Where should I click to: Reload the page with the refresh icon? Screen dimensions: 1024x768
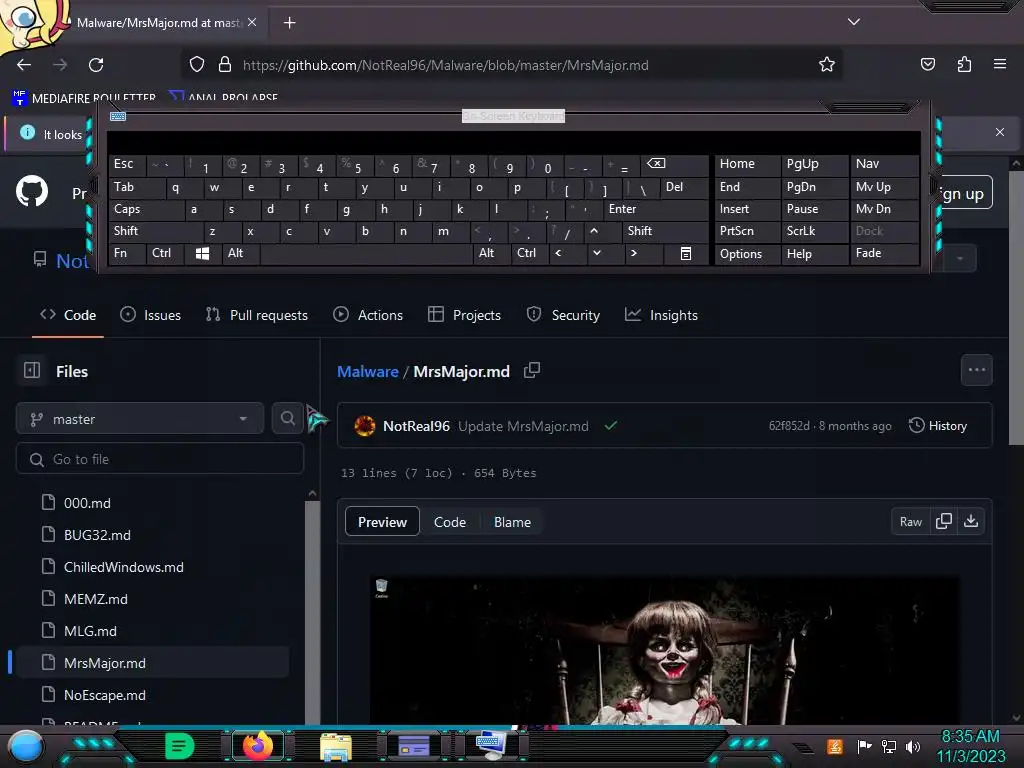click(x=96, y=65)
